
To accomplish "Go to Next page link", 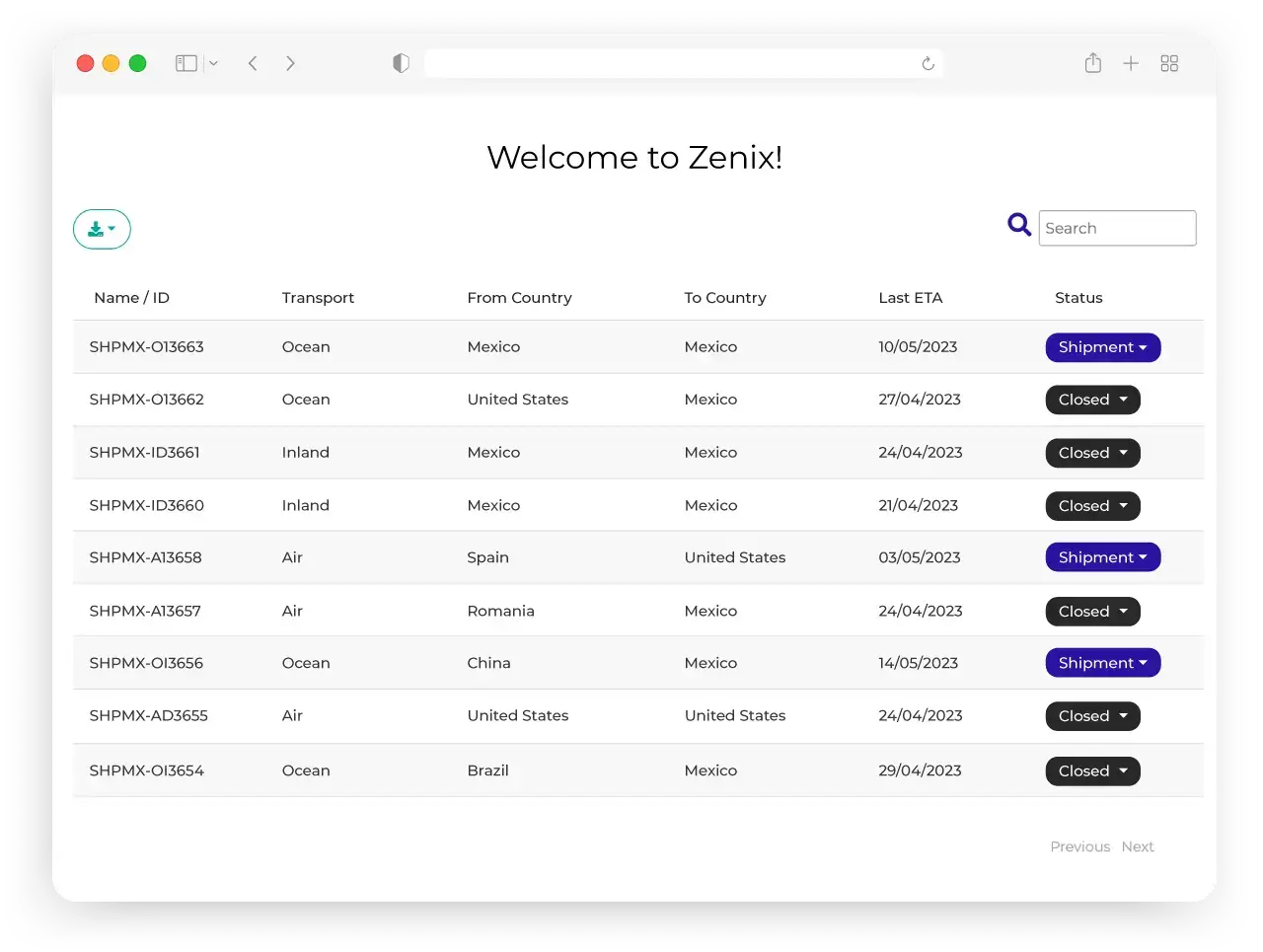I will pyautogui.click(x=1138, y=846).
